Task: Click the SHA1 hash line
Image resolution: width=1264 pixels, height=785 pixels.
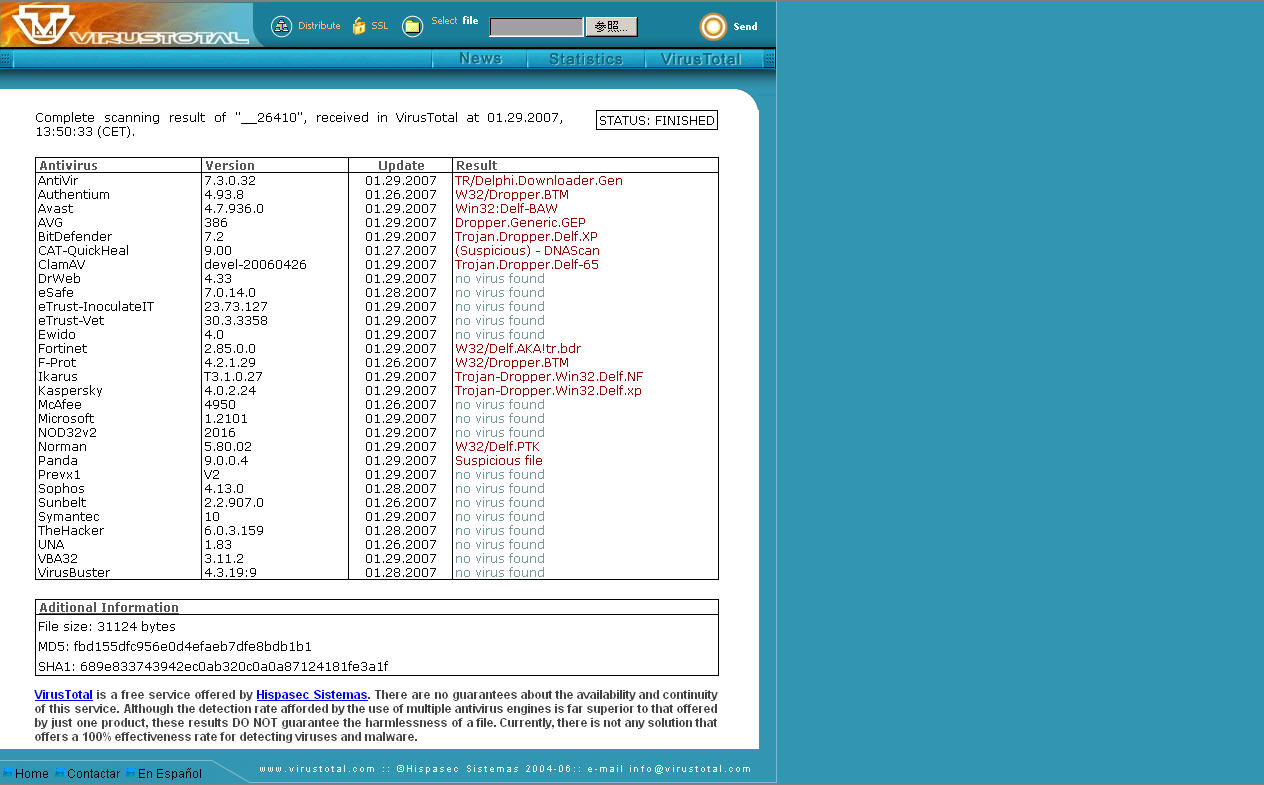Action: pos(213,666)
